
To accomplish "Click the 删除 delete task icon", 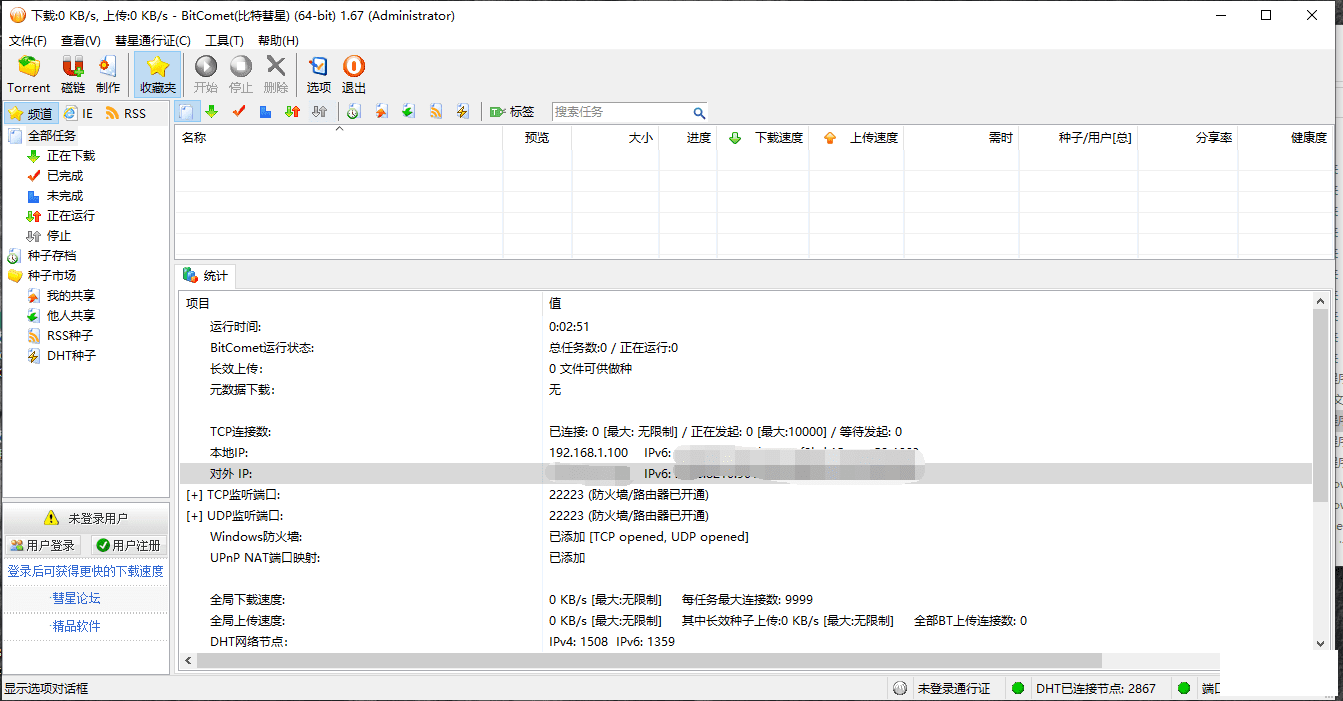I will [276, 75].
